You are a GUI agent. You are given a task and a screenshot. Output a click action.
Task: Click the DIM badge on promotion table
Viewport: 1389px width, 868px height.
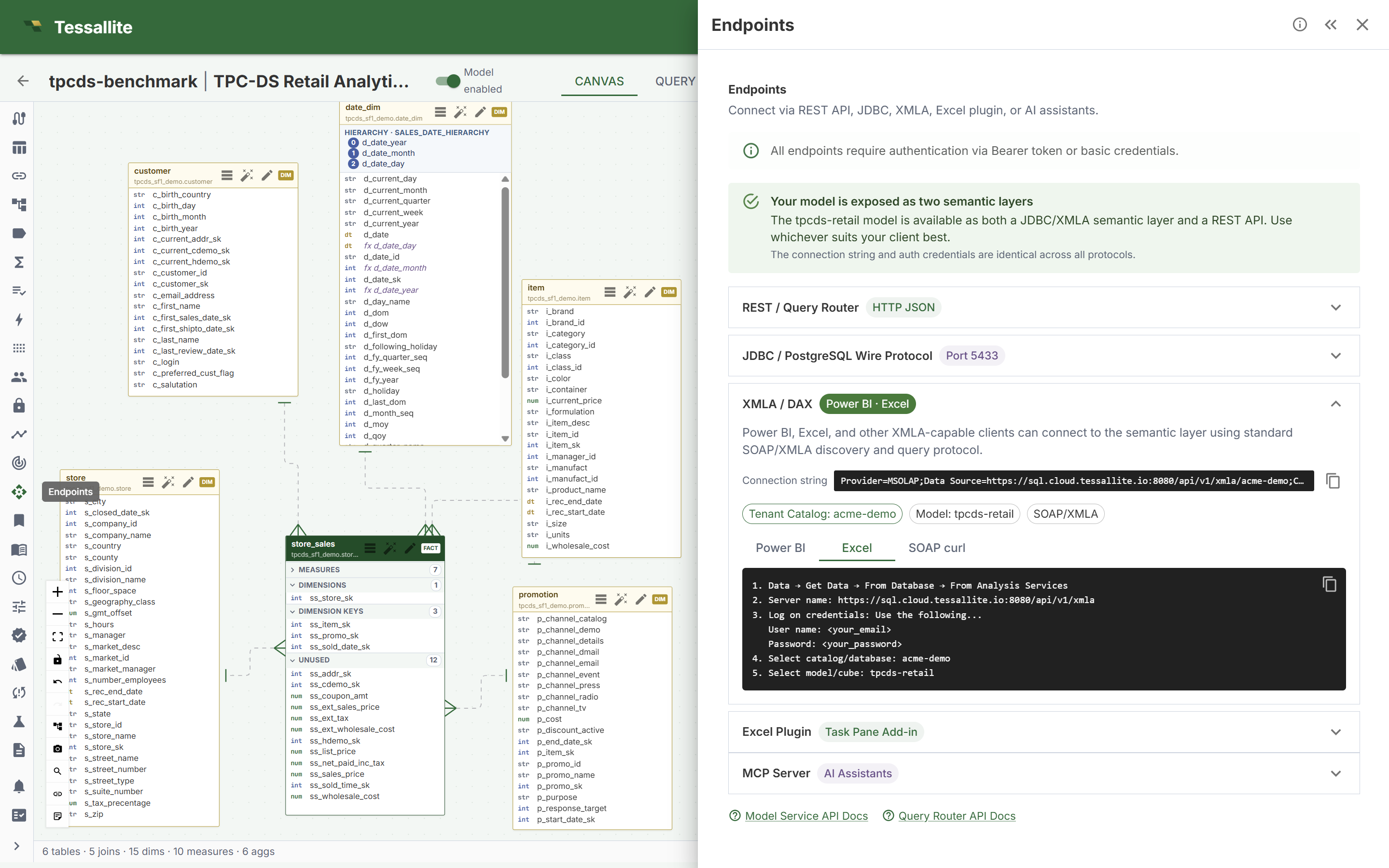click(x=660, y=599)
